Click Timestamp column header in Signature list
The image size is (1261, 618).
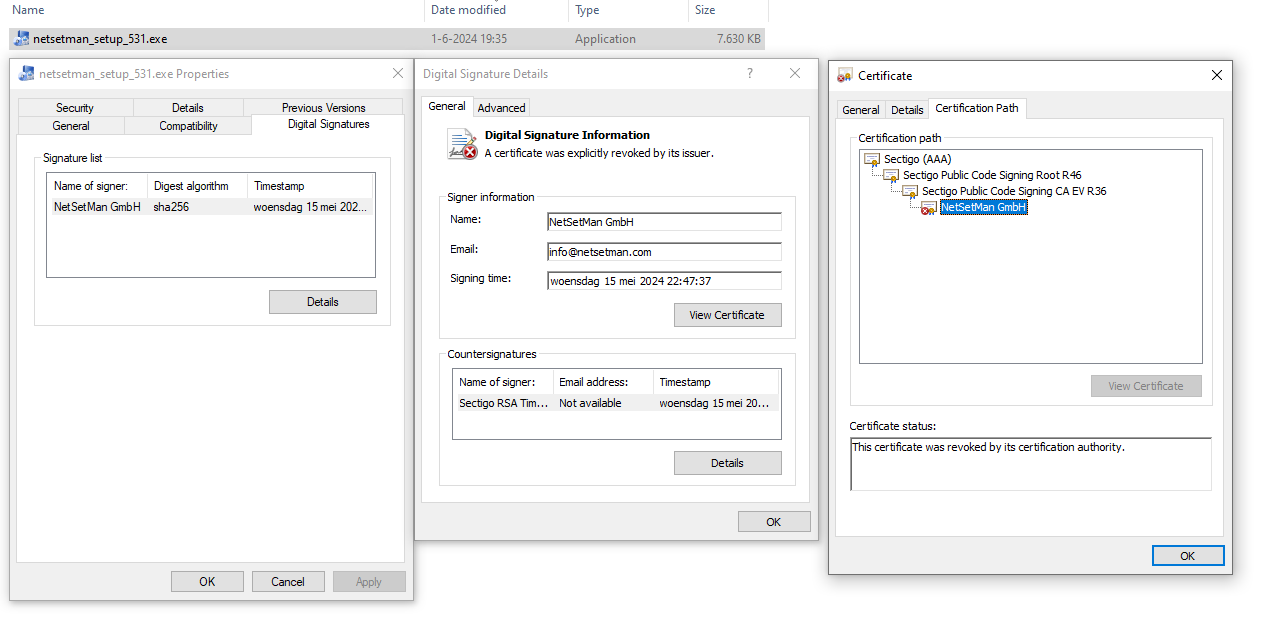click(x=311, y=186)
